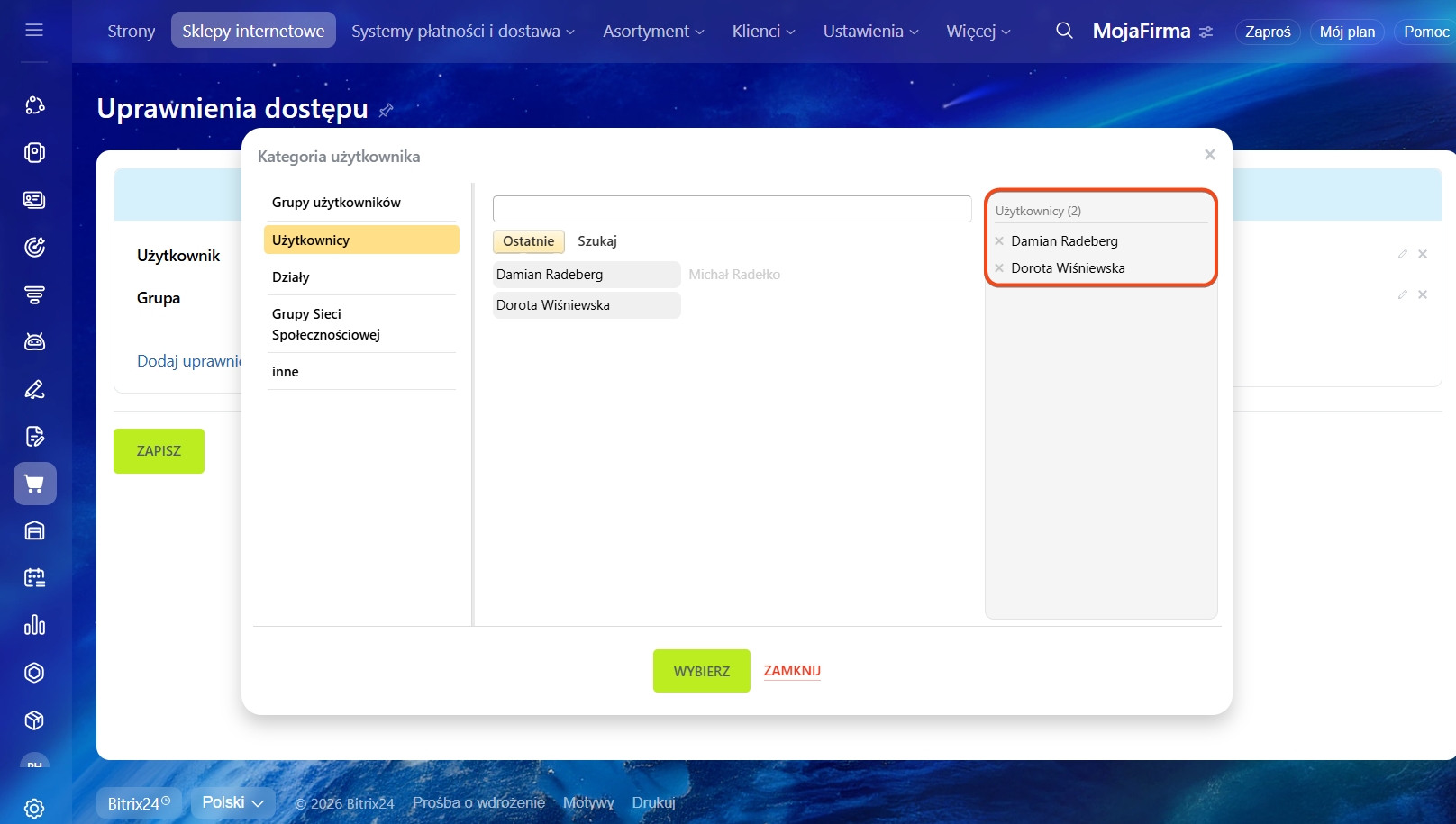Open the settings gear in the sidebar
Image resolution: width=1456 pixels, height=824 pixels.
(x=35, y=808)
